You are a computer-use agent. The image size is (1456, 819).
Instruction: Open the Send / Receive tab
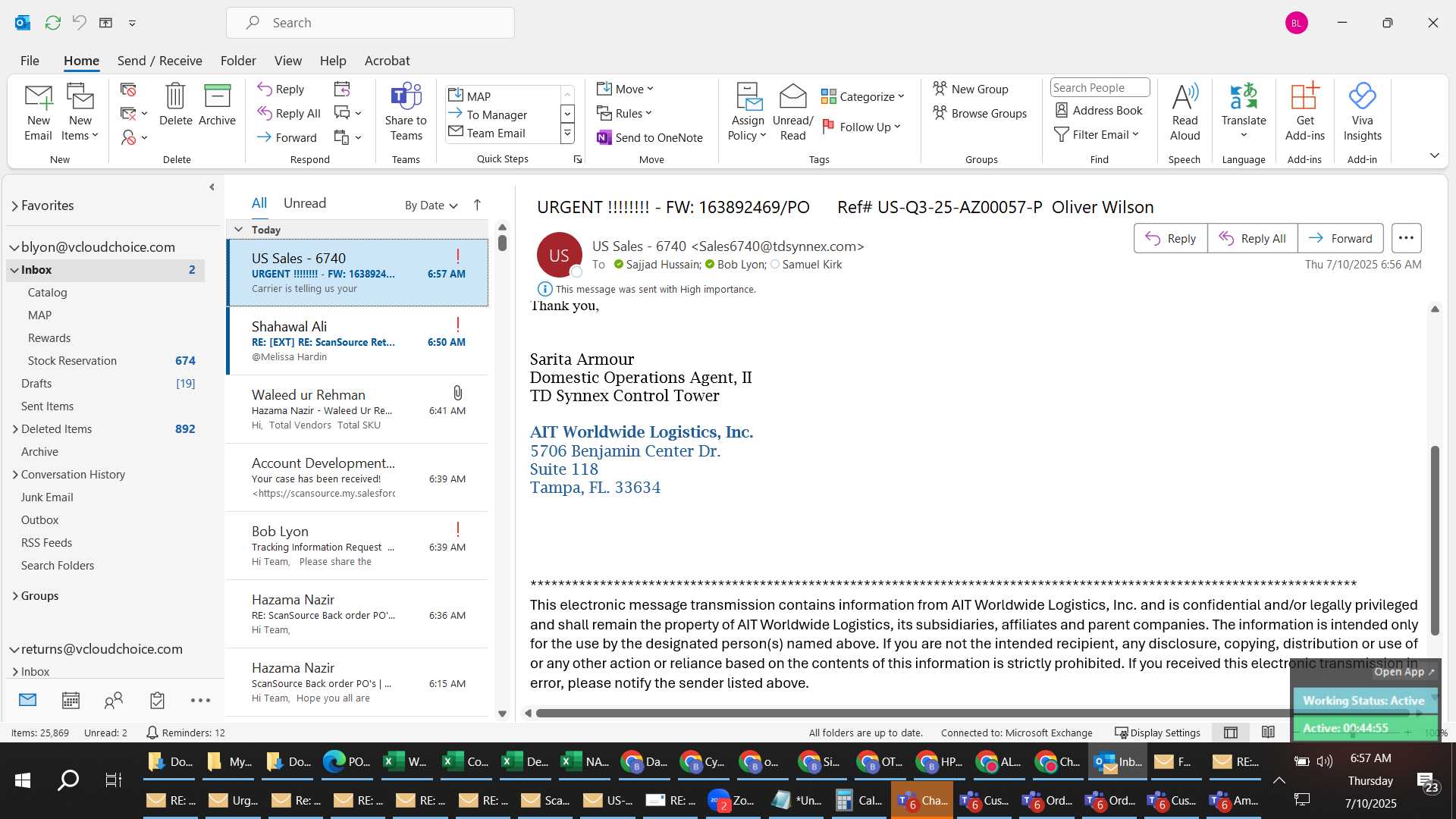pos(159,61)
